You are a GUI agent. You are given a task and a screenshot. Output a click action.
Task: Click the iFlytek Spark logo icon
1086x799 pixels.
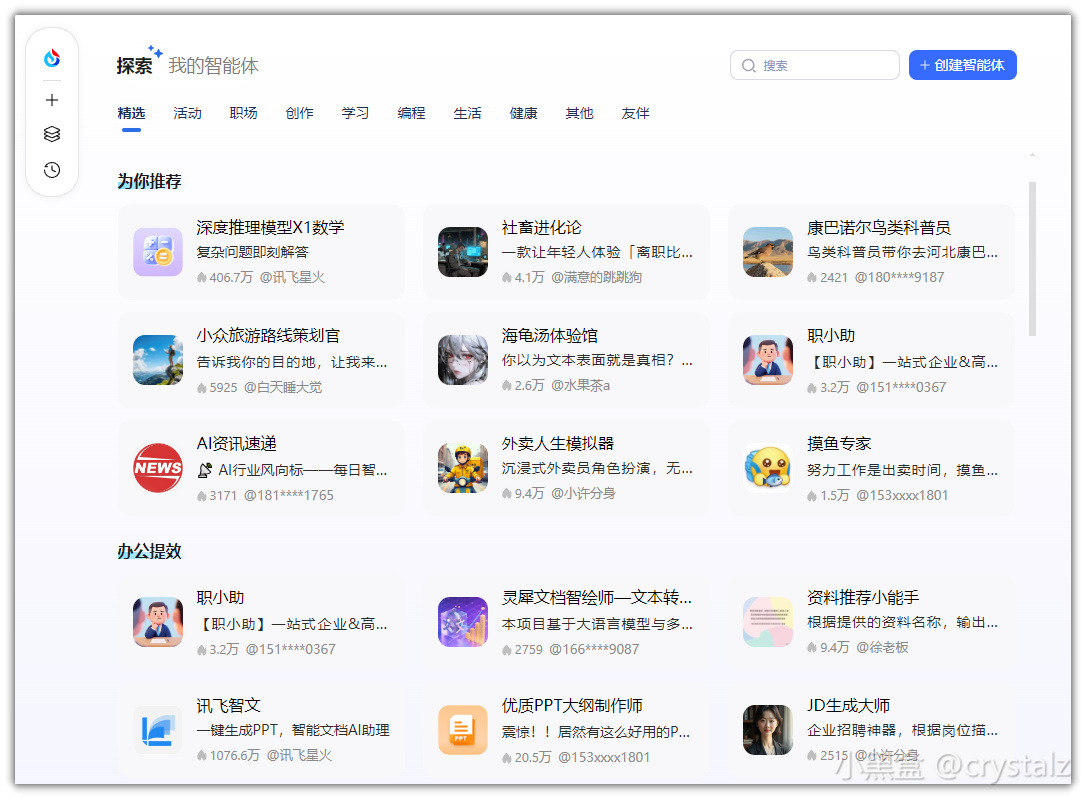(52, 58)
